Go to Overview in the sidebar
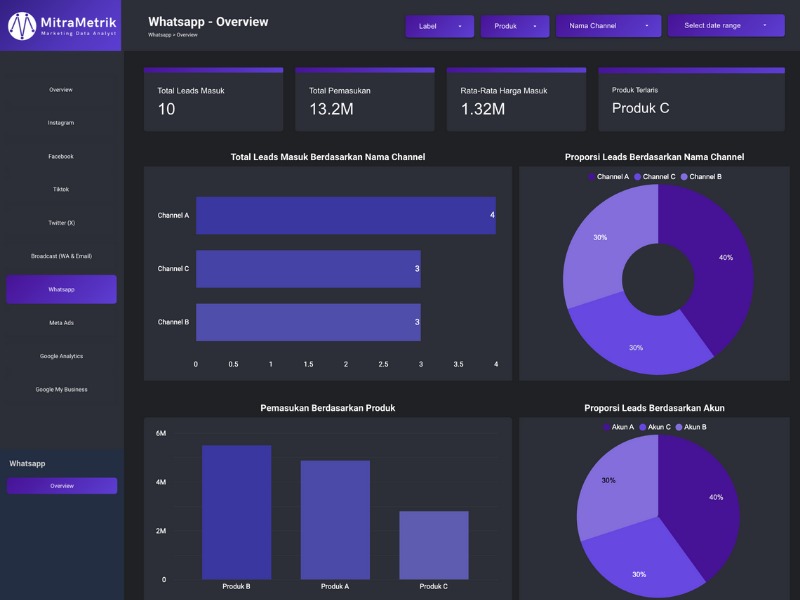 pos(61,90)
